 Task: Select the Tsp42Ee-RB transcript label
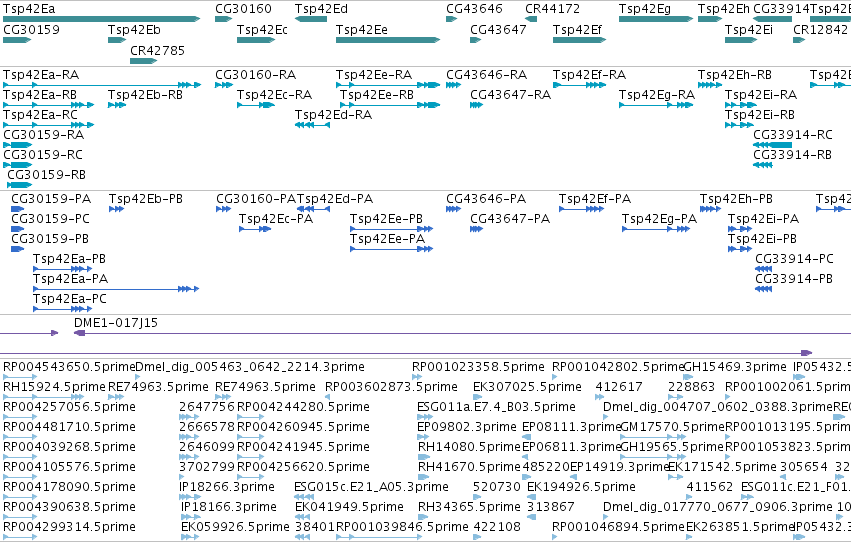377,94
